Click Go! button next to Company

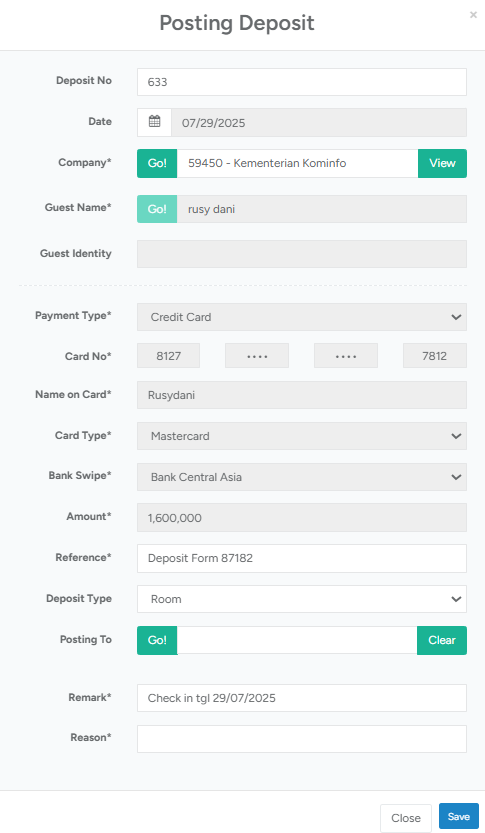pyautogui.click(x=157, y=163)
